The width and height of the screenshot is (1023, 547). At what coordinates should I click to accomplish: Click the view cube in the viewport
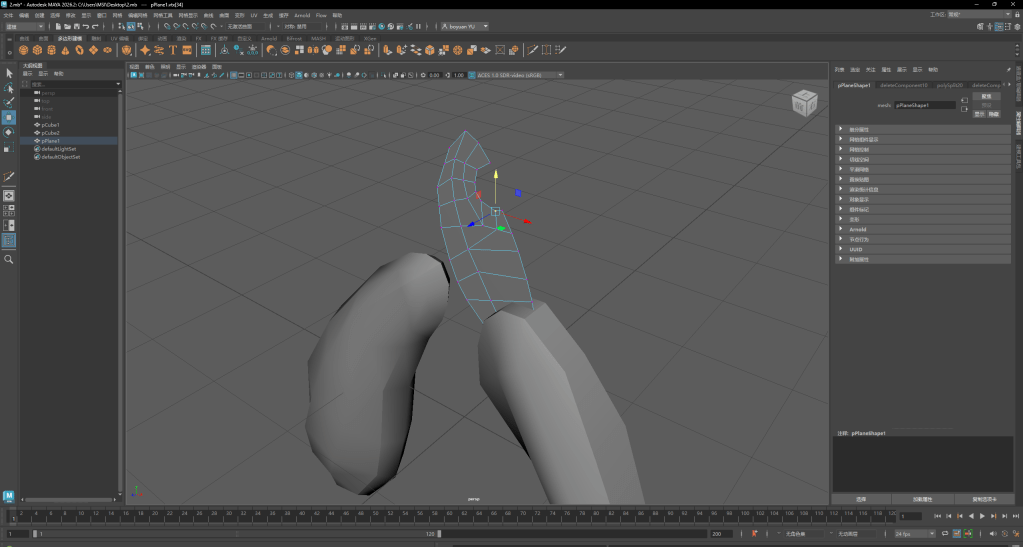803,102
